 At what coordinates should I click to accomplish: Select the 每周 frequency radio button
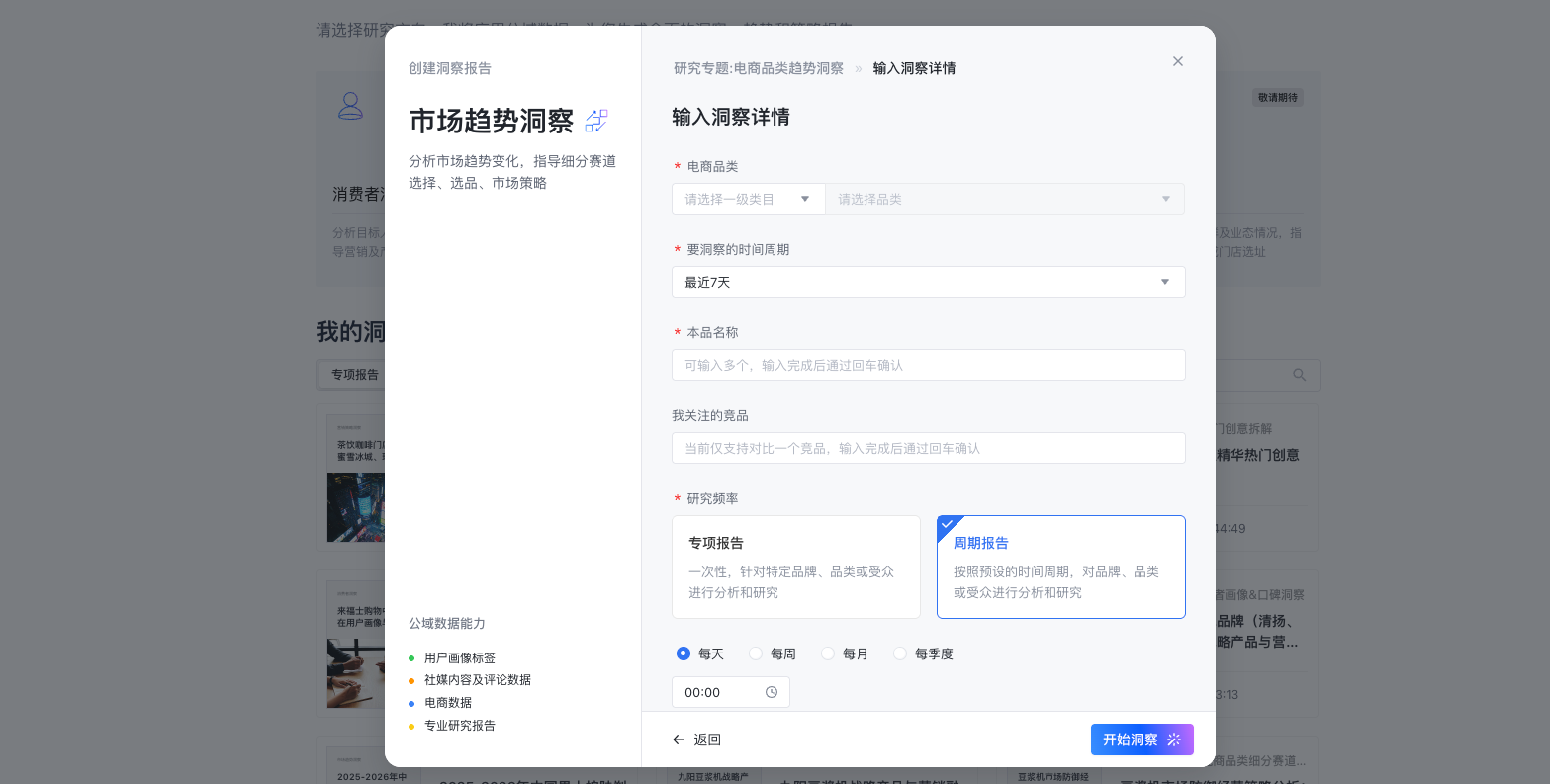pos(756,653)
